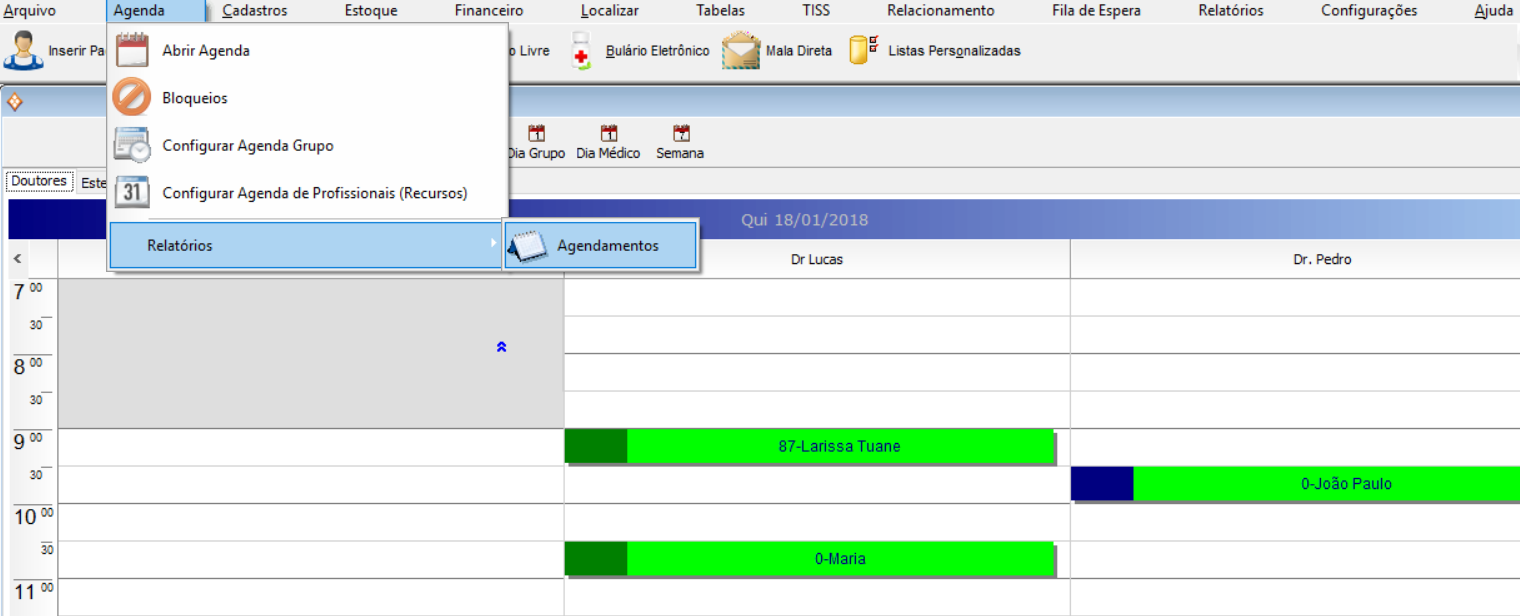The width and height of the screenshot is (1520, 616).
Task: Open the Bulário Eletrônico toolbar icon
Action: (x=581, y=50)
